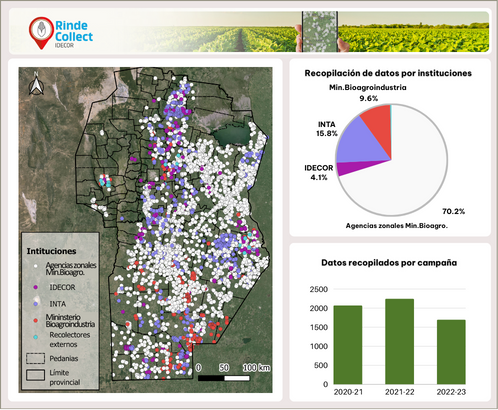
Task: Click the 'Recopilación de datos por instituciones' heading
Action: pyautogui.click(x=388, y=73)
